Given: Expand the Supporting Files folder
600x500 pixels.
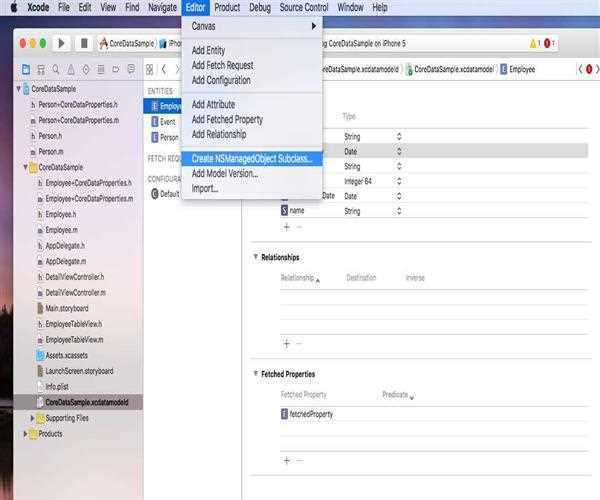Looking at the screenshot, I should [28, 417].
